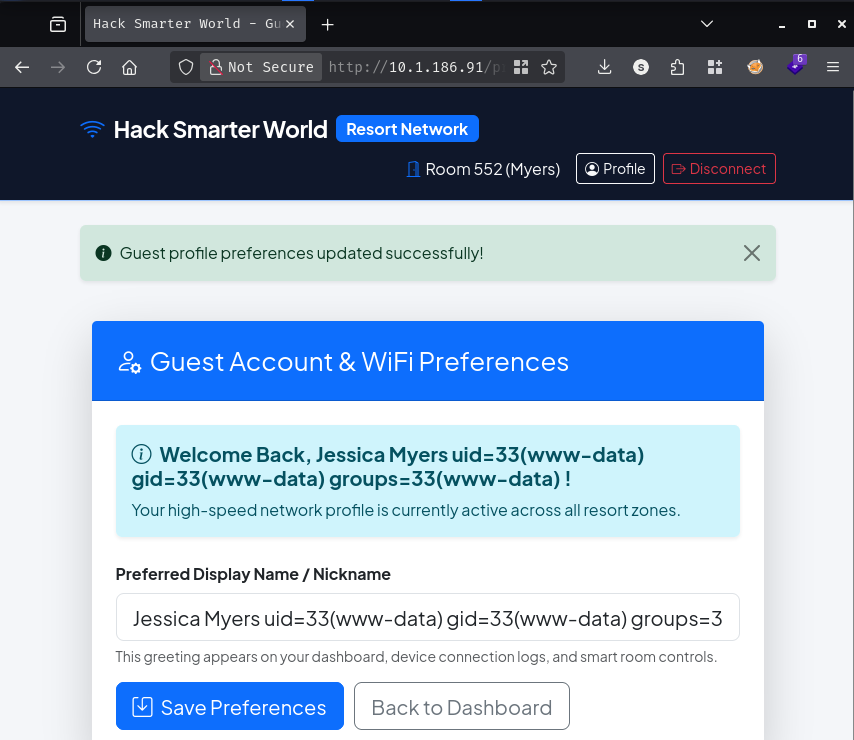Open the Profile button
This screenshot has height=740, width=854.
615,169
